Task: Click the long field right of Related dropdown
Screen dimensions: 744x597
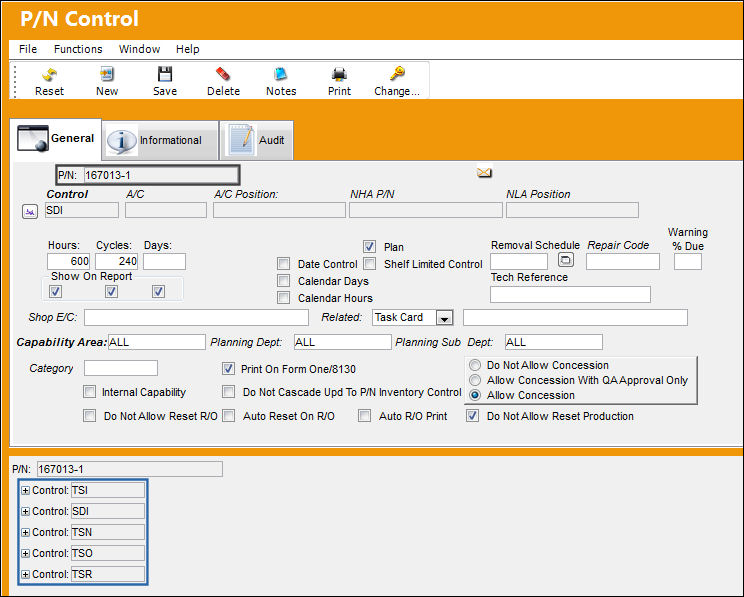Action: pos(575,317)
